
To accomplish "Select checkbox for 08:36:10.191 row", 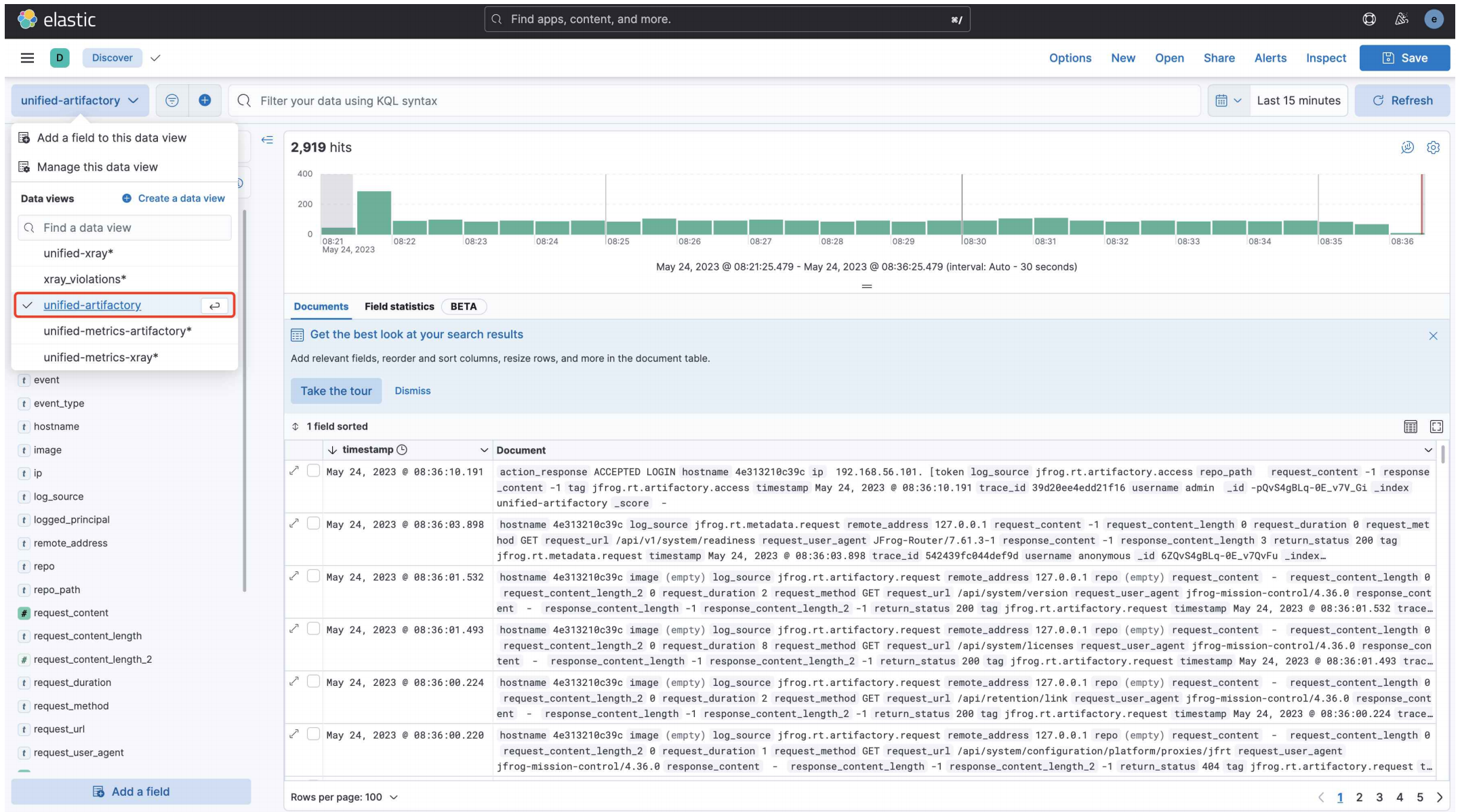I will click(313, 470).
